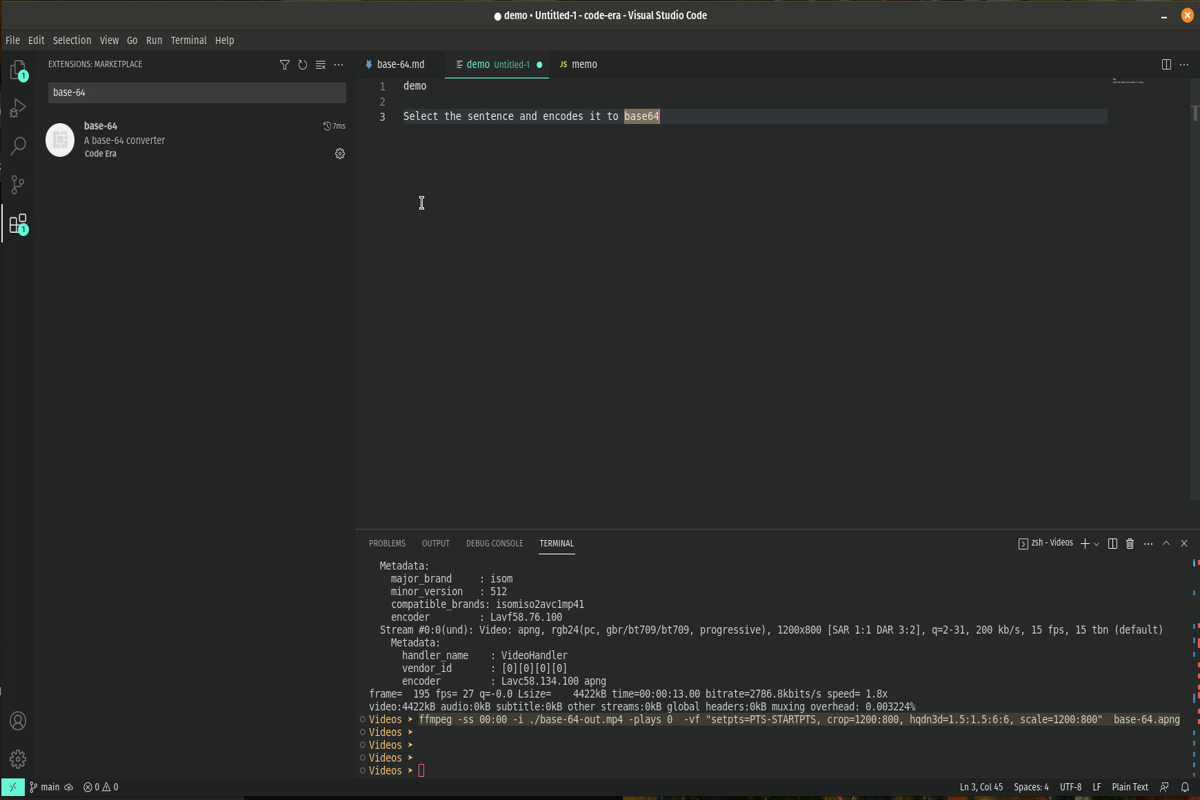Open the Manage gear in activity bar
This screenshot has width=1200, height=800.
(x=18, y=759)
